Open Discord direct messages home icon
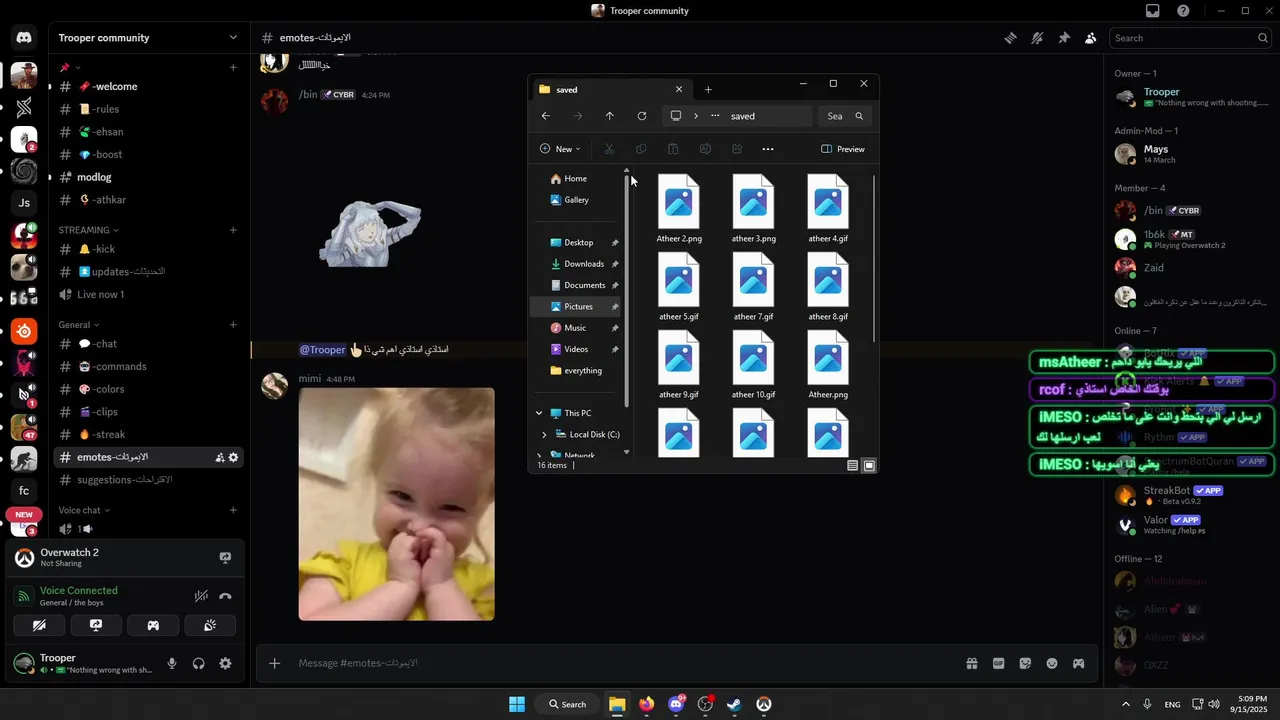Image resolution: width=1280 pixels, height=720 pixels. tap(24, 38)
